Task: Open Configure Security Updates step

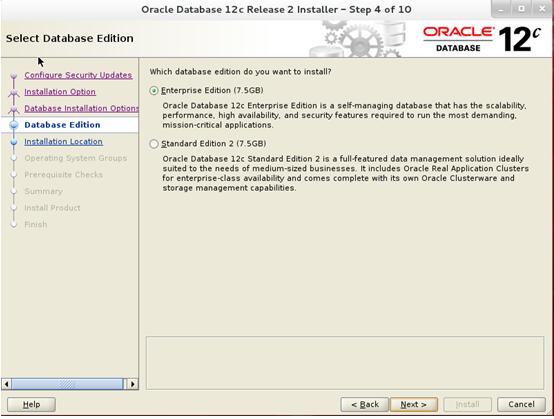Action: [x=78, y=75]
